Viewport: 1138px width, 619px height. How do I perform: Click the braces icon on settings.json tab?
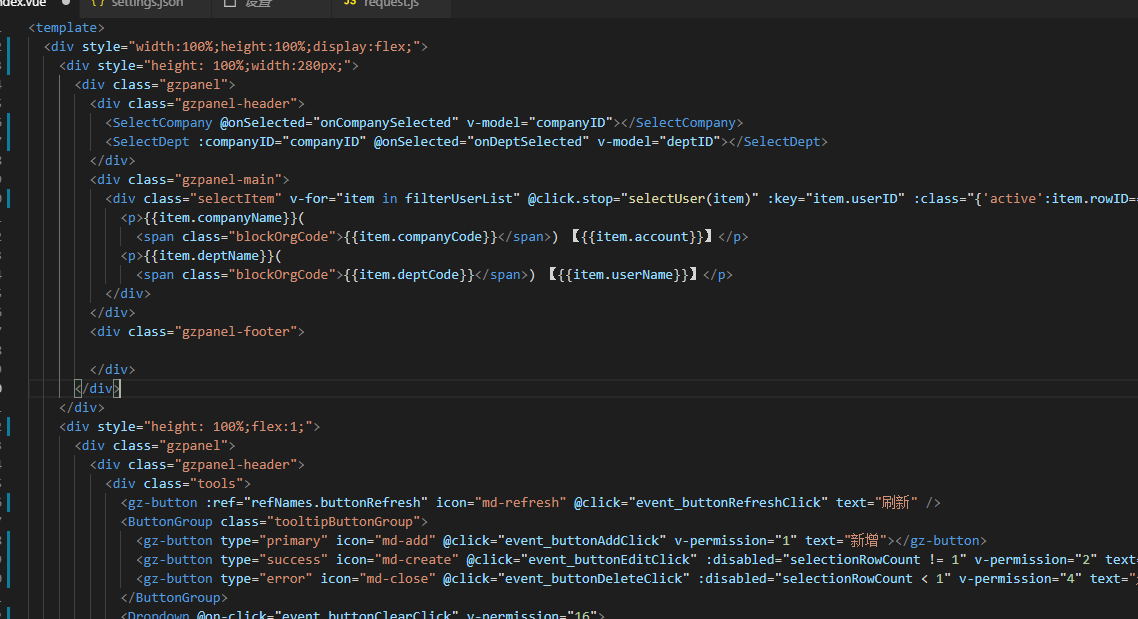point(97,3)
